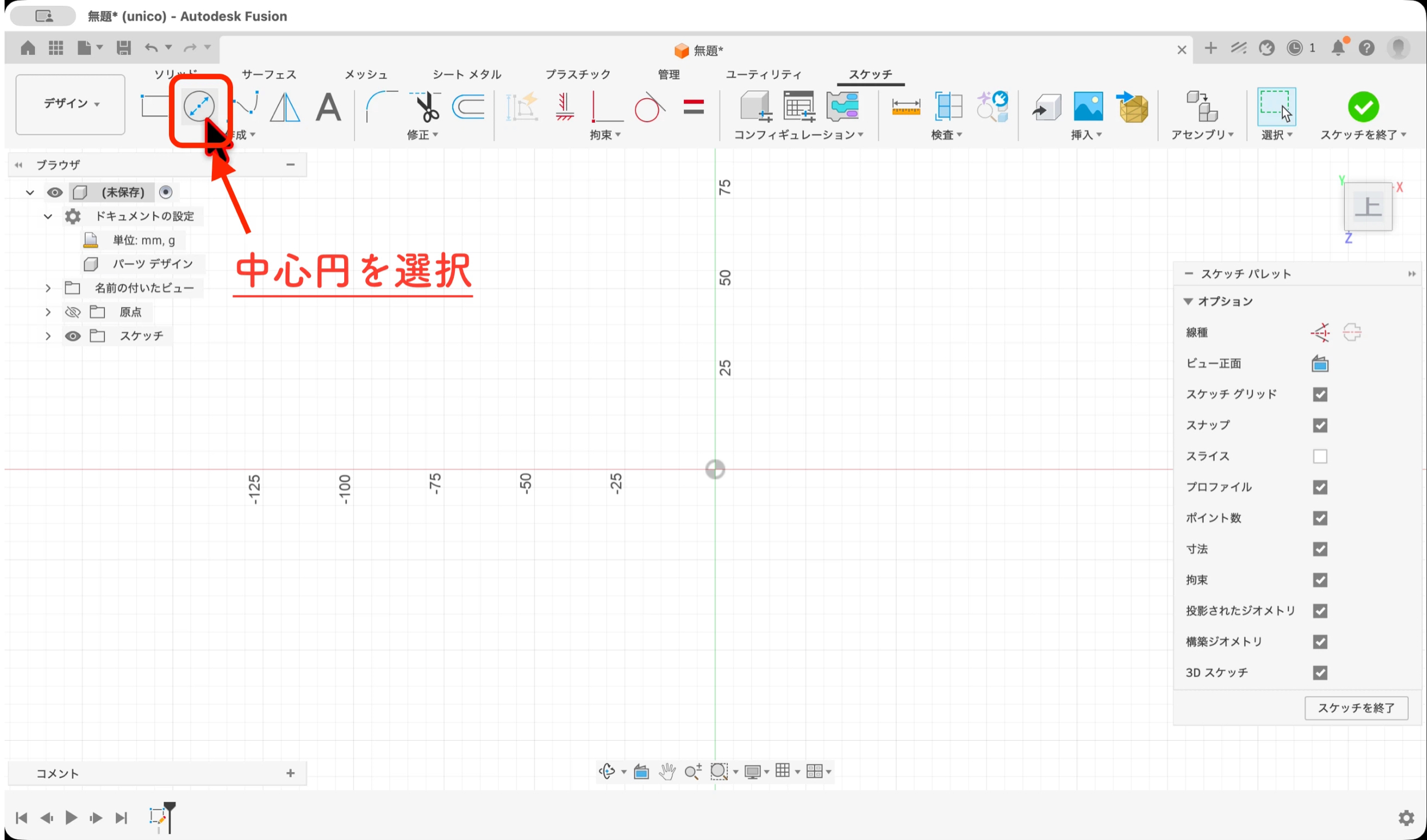This screenshot has width=1427, height=840.
Task: Open the help question mark
Action: pyautogui.click(x=1366, y=48)
